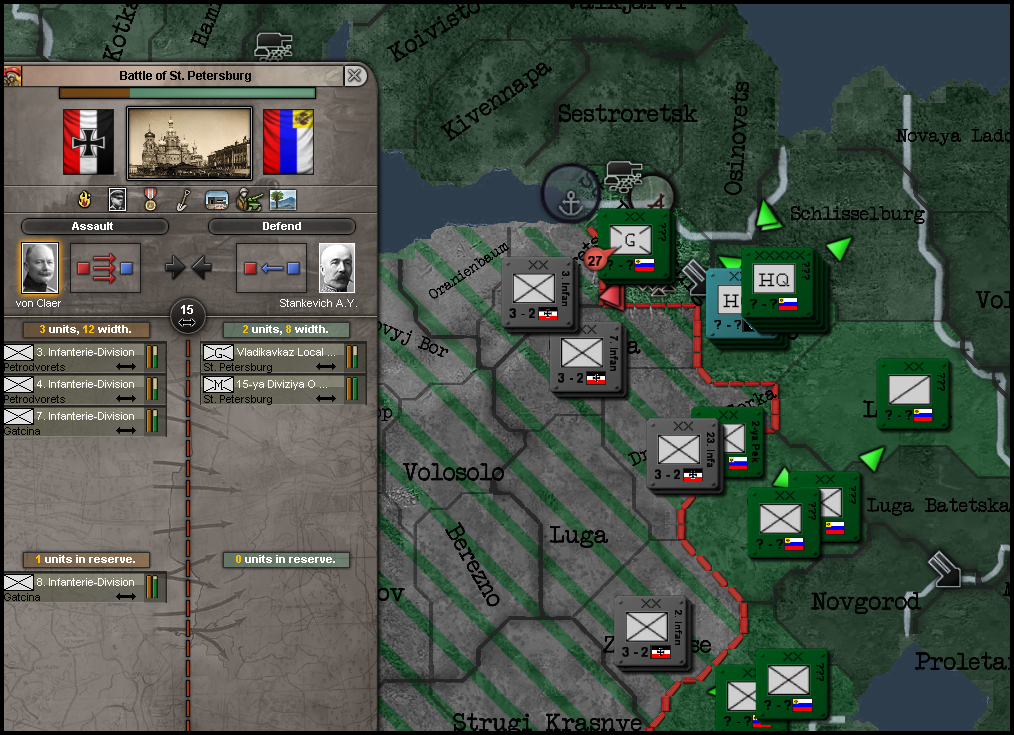1014x735 pixels.
Task: Select attacker commander von Claer portrait
Action: click(x=39, y=268)
